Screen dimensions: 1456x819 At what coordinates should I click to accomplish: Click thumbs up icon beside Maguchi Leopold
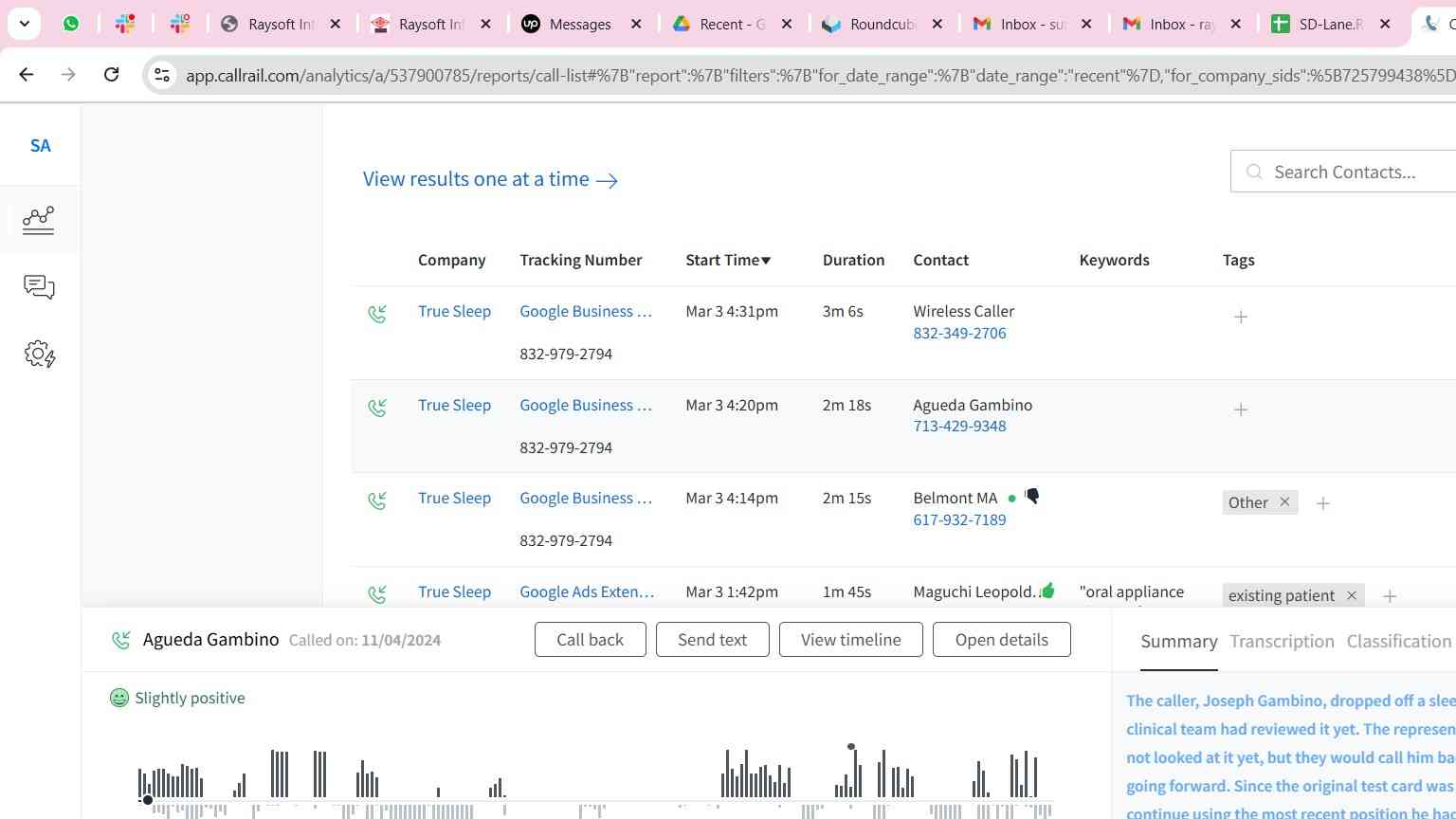coord(1047,590)
